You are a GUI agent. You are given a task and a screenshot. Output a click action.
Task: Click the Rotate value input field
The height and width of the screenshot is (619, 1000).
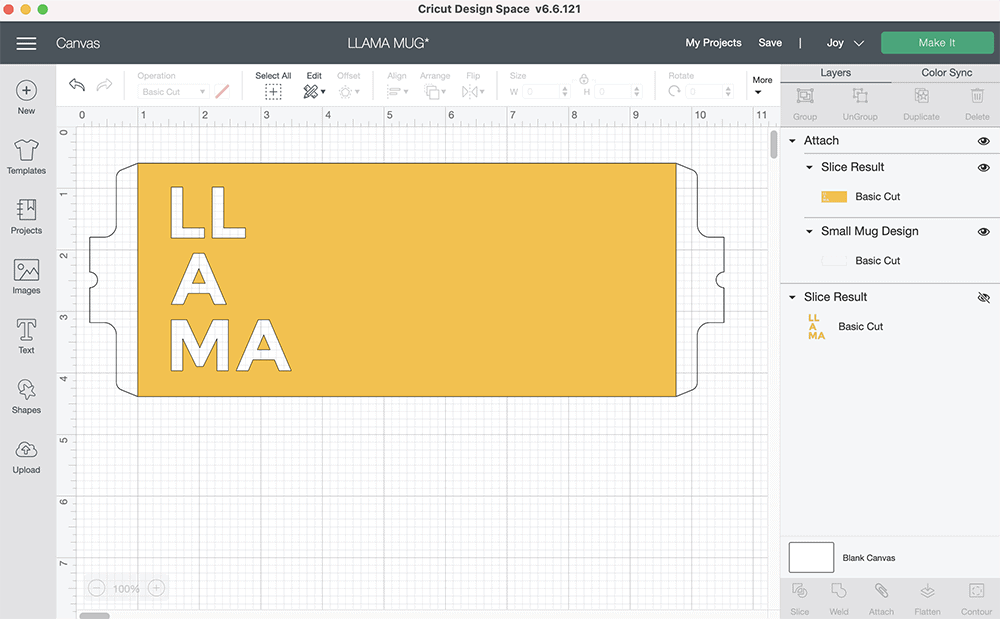pos(705,92)
